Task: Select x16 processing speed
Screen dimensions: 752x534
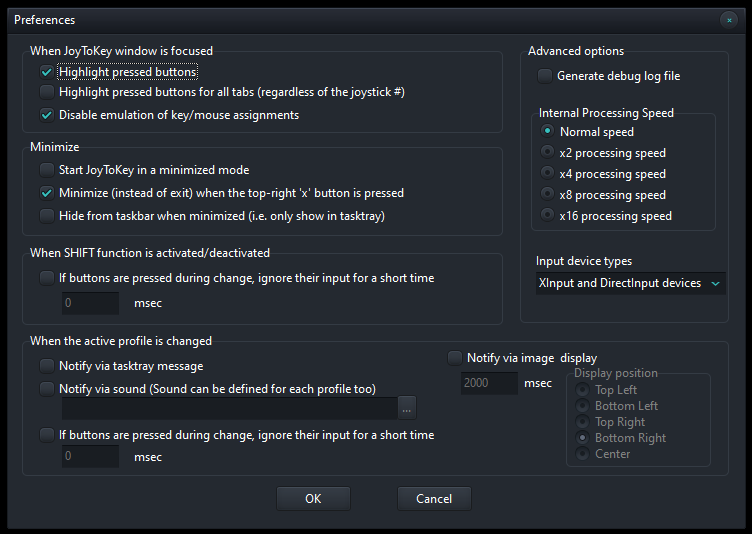Action: click(x=547, y=215)
